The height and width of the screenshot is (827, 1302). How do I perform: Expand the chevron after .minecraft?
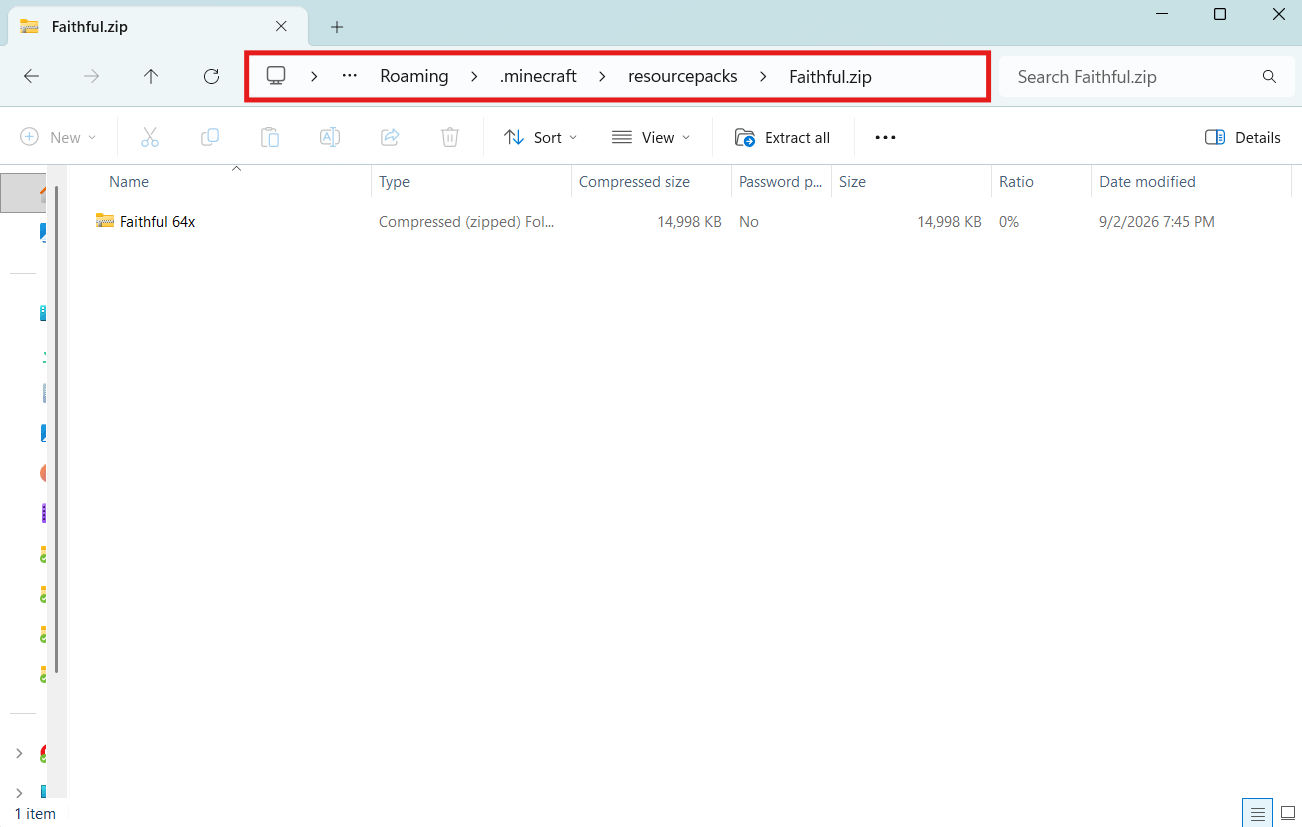point(602,76)
